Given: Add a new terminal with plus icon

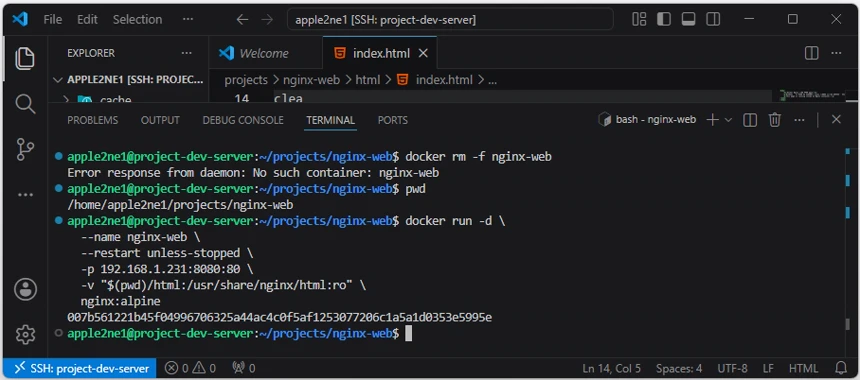Looking at the screenshot, I should coord(712,120).
